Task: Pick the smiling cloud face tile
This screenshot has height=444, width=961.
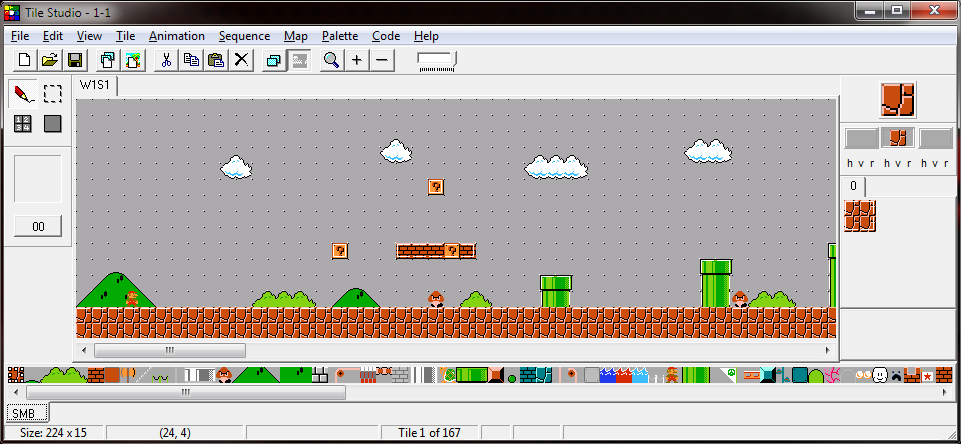Action: pyautogui.click(x=880, y=375)
